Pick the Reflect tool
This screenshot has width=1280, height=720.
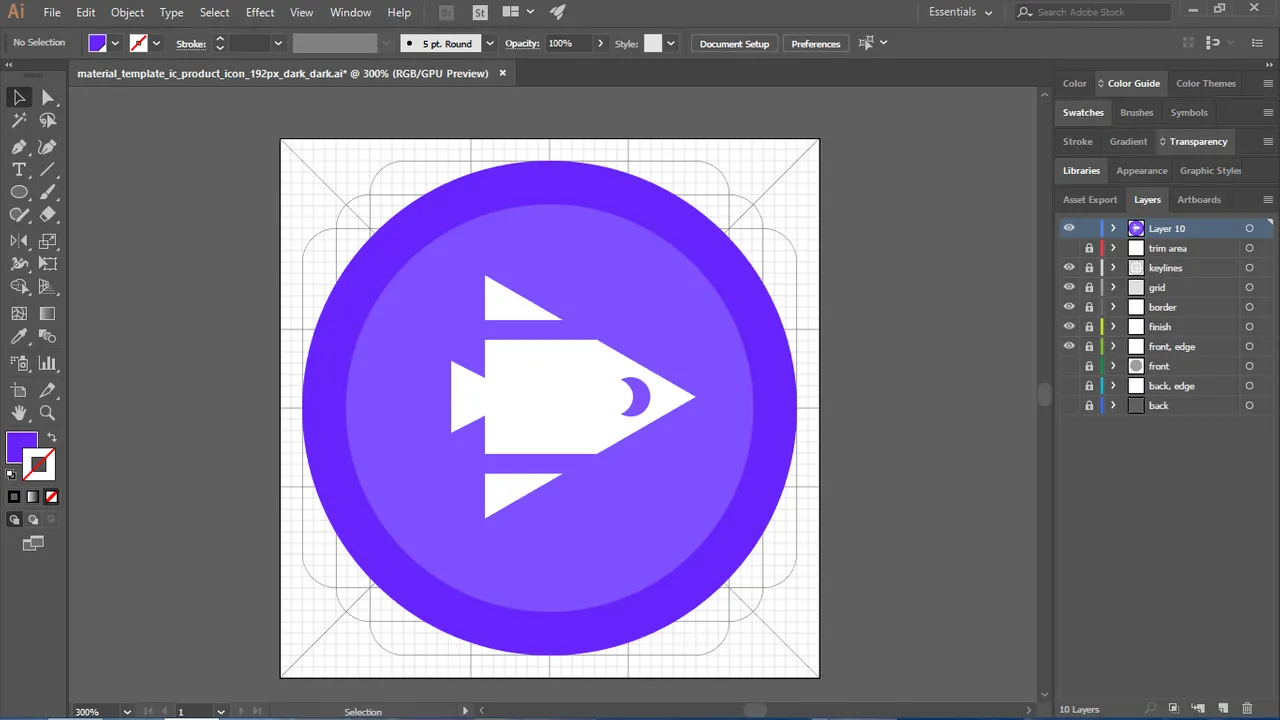click(x=19, y=241)
